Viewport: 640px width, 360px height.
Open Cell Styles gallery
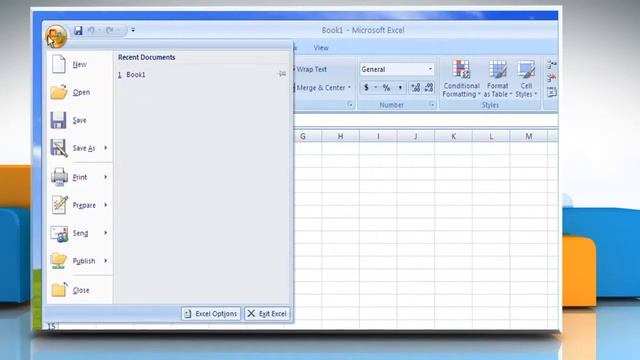(x=526, y=79)
